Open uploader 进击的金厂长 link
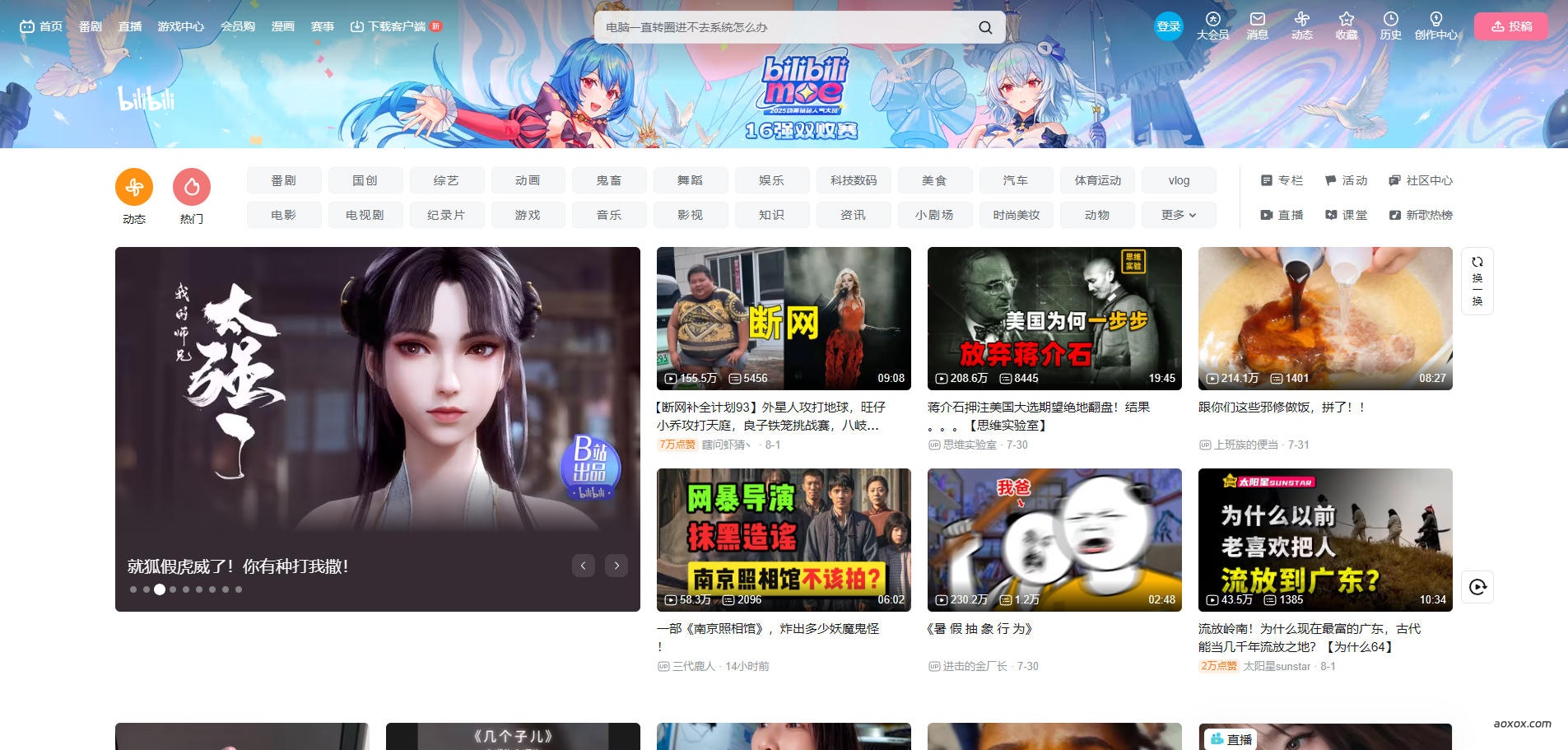1568x750 pixels. pyautogui.click(x=975, y=666)
